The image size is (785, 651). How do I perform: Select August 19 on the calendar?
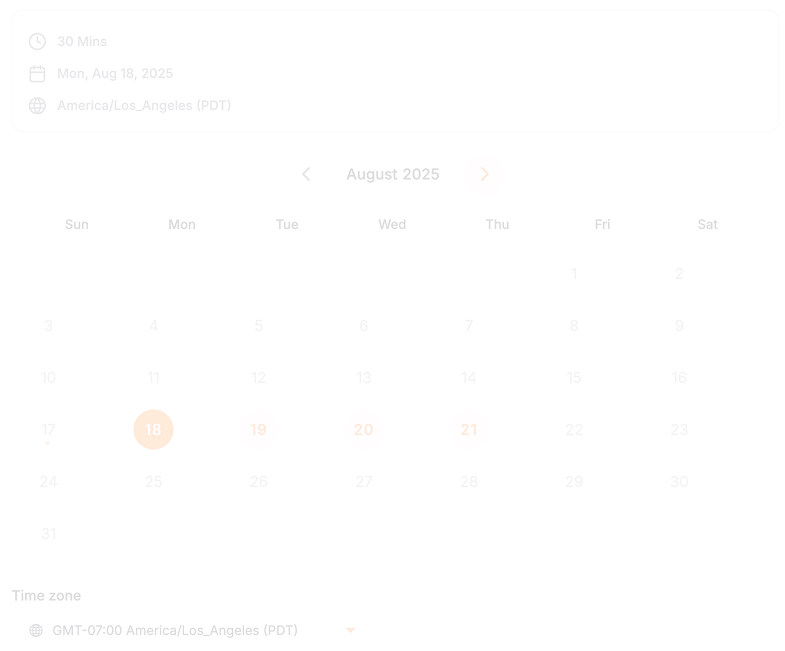point(258,430)
